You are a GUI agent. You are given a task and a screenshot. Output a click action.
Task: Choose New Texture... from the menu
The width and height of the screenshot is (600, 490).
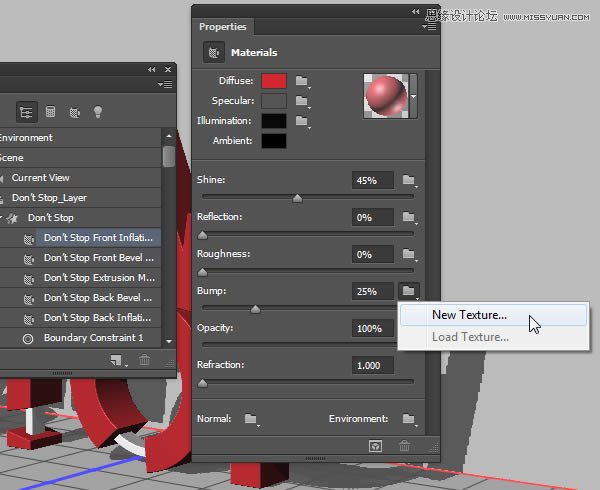pyautogui.click(x=493, y=315)
